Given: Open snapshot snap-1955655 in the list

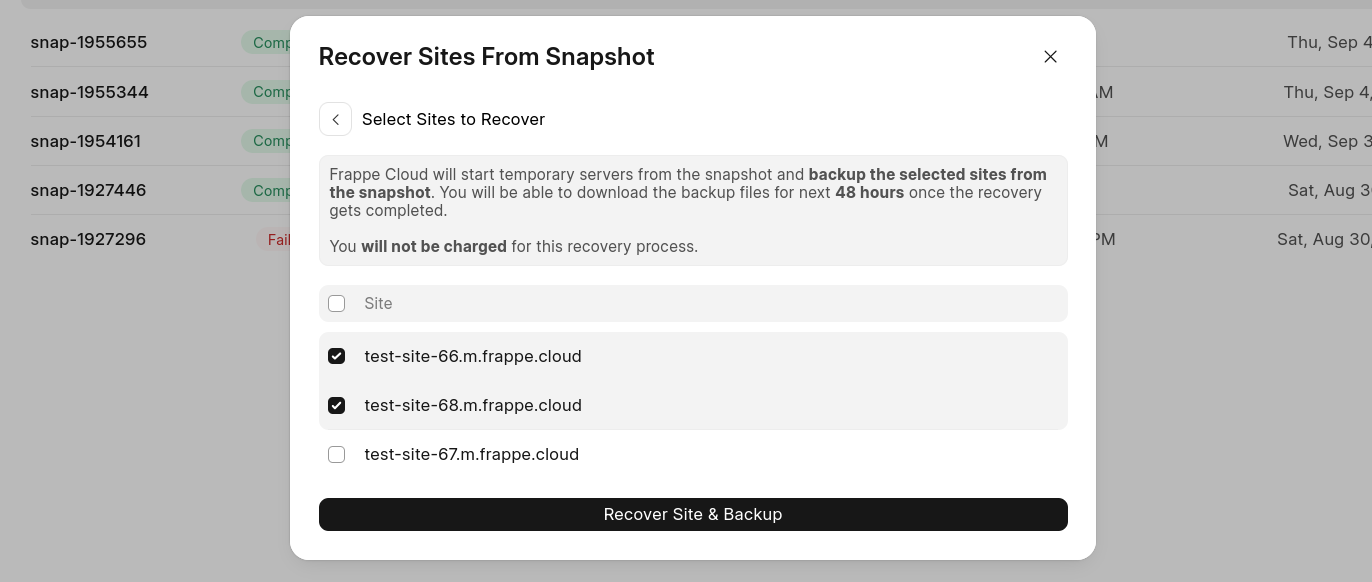Looking at the screenshot, I should tap(89, 42).
